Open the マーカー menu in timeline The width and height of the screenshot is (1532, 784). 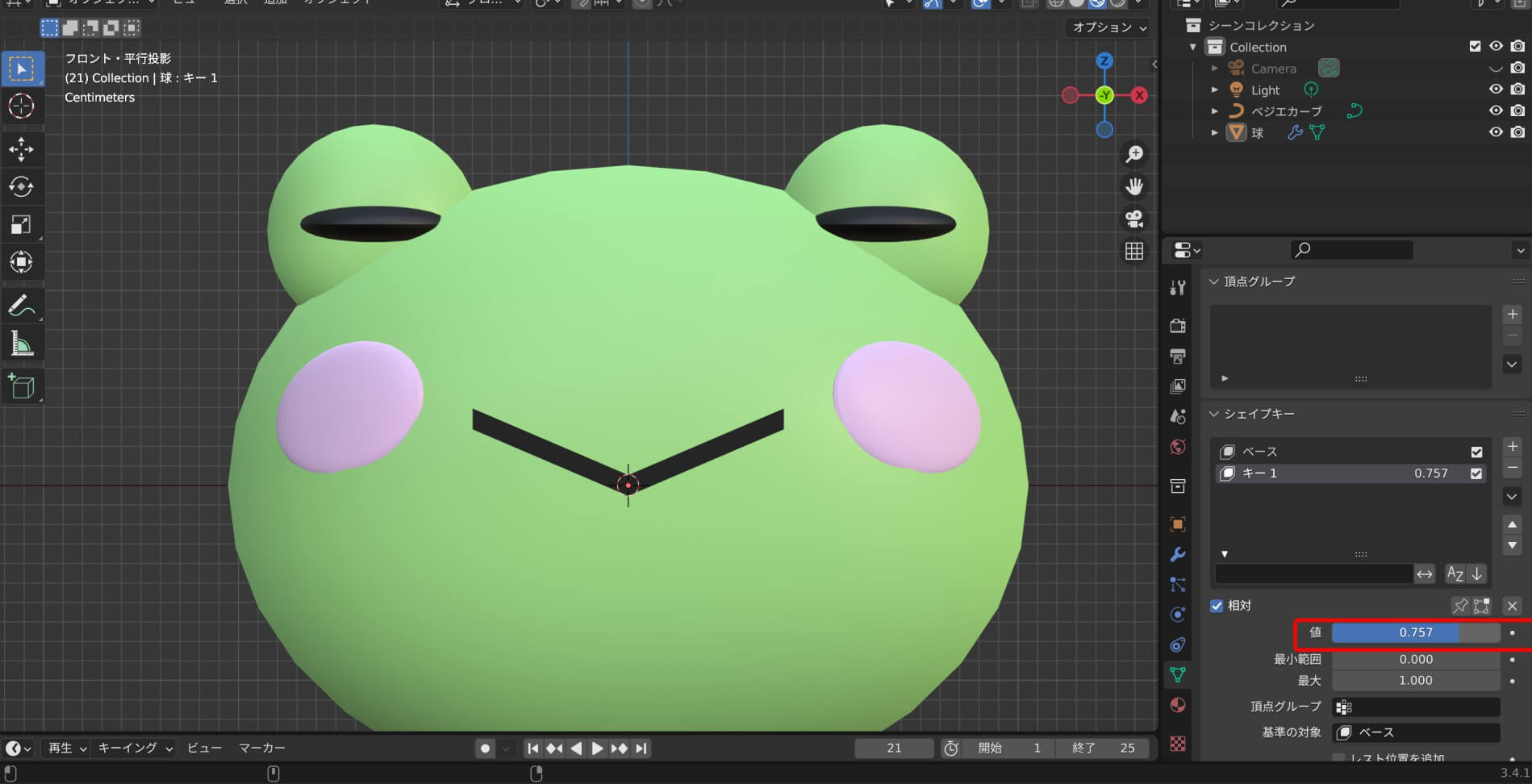pos(261,749)
